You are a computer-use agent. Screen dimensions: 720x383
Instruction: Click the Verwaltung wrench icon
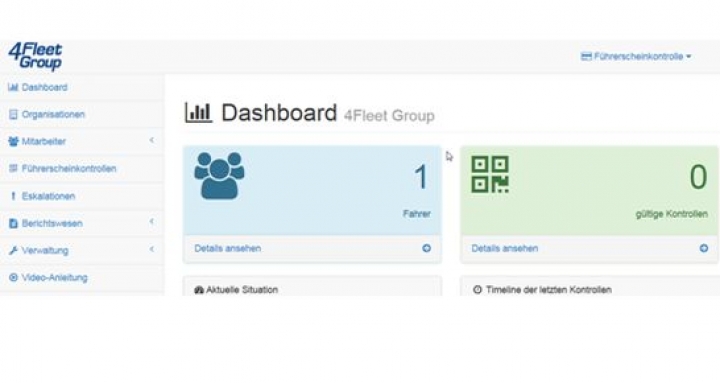coord(13,250)
